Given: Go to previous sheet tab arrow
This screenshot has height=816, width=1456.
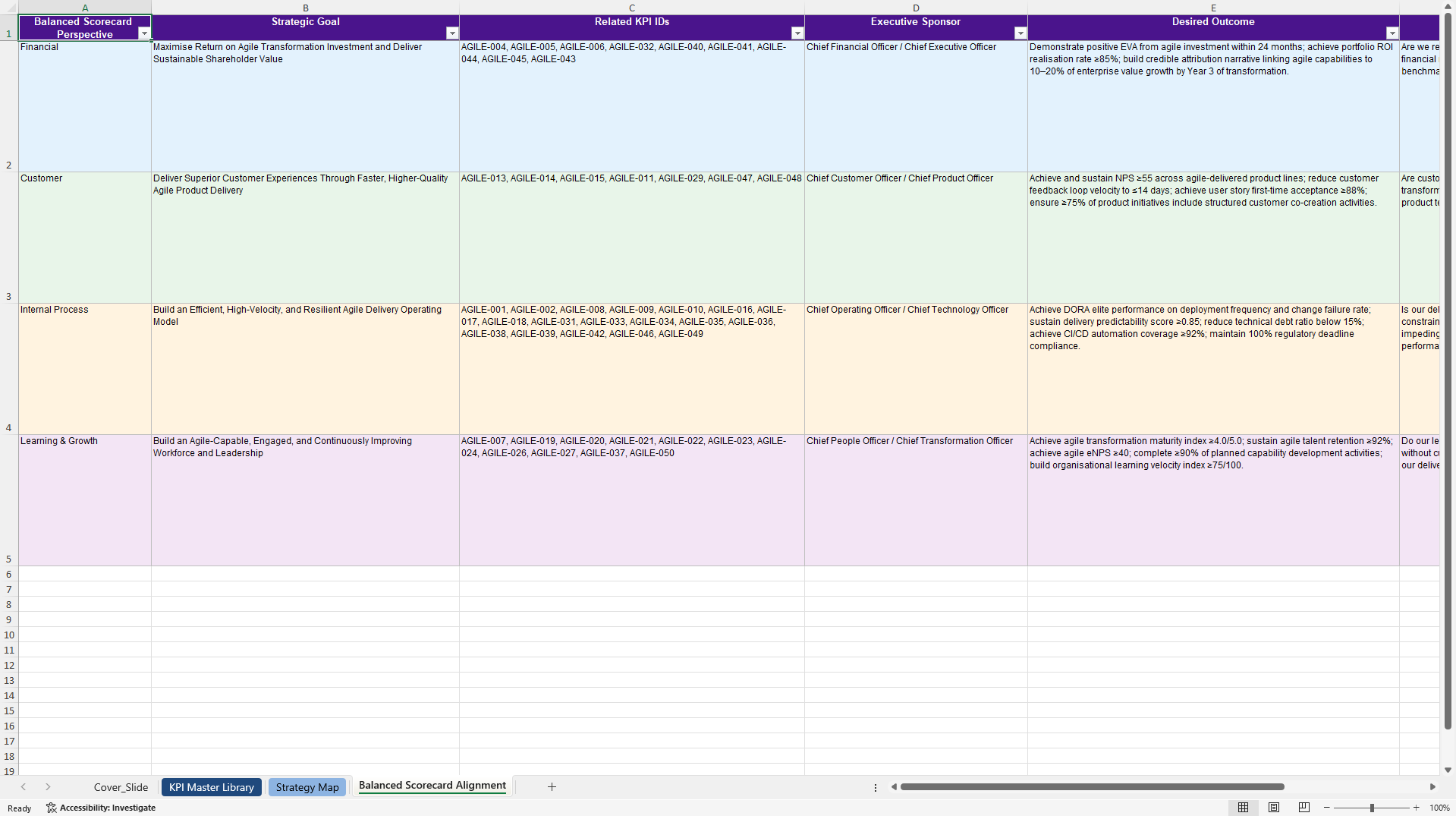Looking at the screenshot, I should point(24,787).
